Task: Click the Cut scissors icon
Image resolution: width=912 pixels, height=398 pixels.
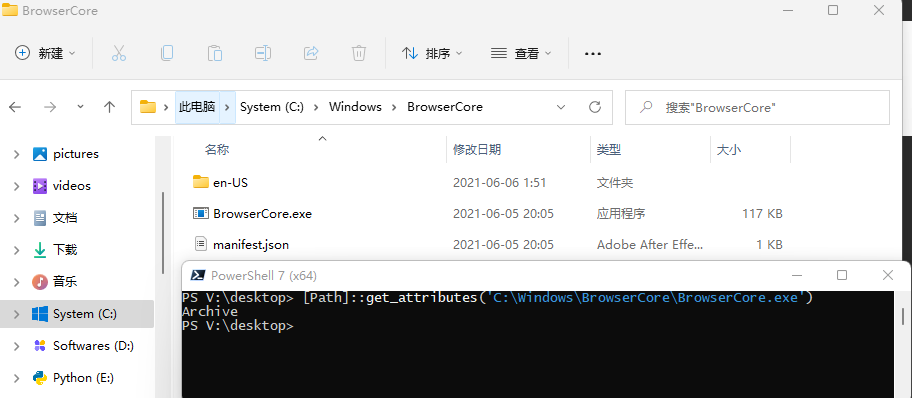Action: 119,54
